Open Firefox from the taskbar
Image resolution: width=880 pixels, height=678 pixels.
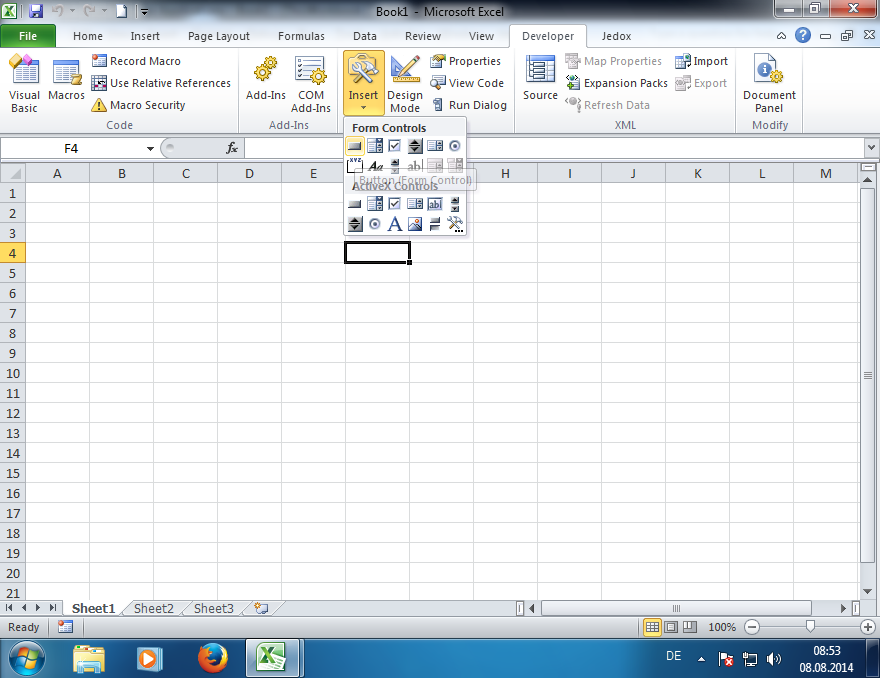212,658
